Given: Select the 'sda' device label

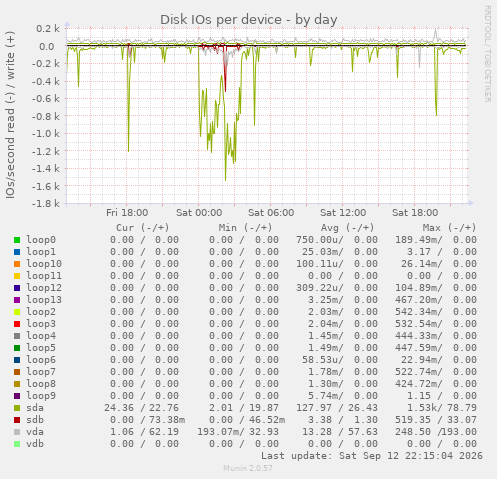Looking at the screenshot, I should pos(35,408).
